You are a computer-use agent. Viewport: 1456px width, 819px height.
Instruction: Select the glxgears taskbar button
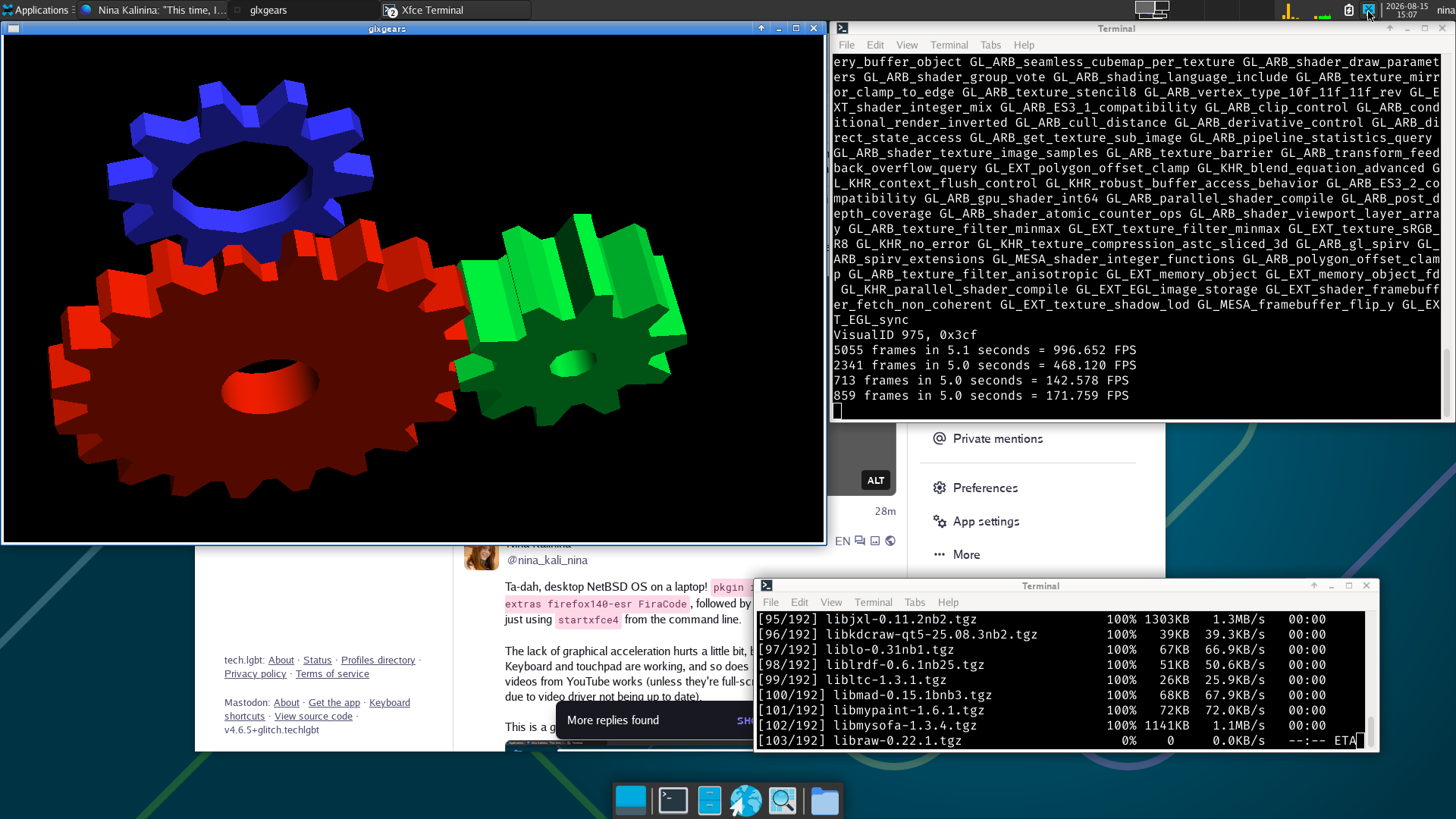pos(304,10)
